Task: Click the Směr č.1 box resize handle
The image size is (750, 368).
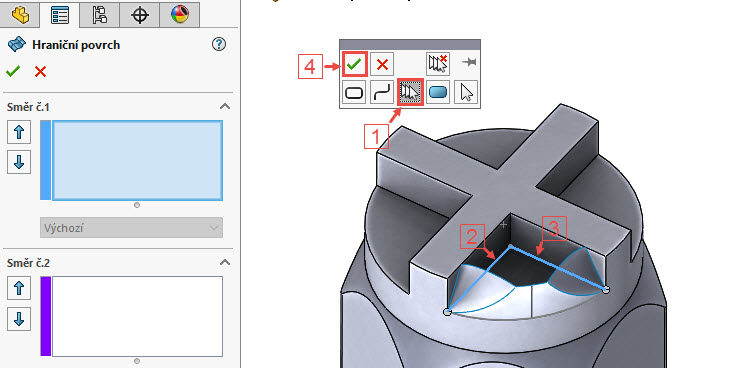Action: 137,205
